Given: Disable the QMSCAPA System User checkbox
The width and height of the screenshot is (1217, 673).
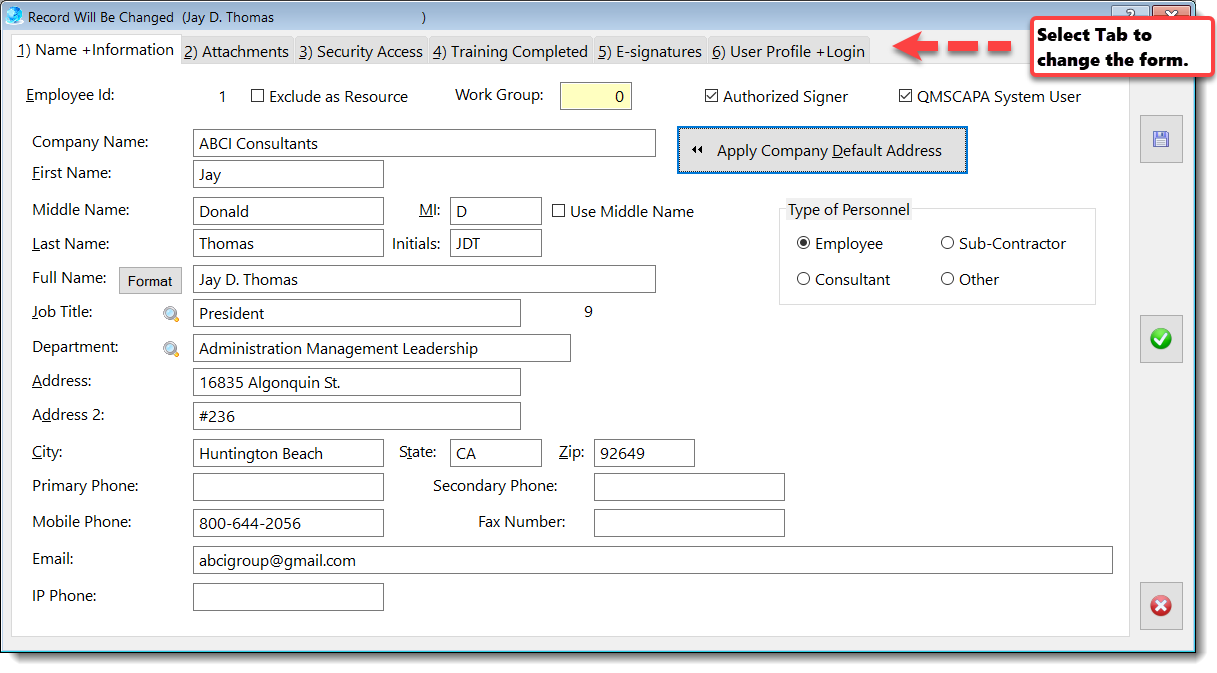Looking at the screenshot, I should (x=906, y=97).
